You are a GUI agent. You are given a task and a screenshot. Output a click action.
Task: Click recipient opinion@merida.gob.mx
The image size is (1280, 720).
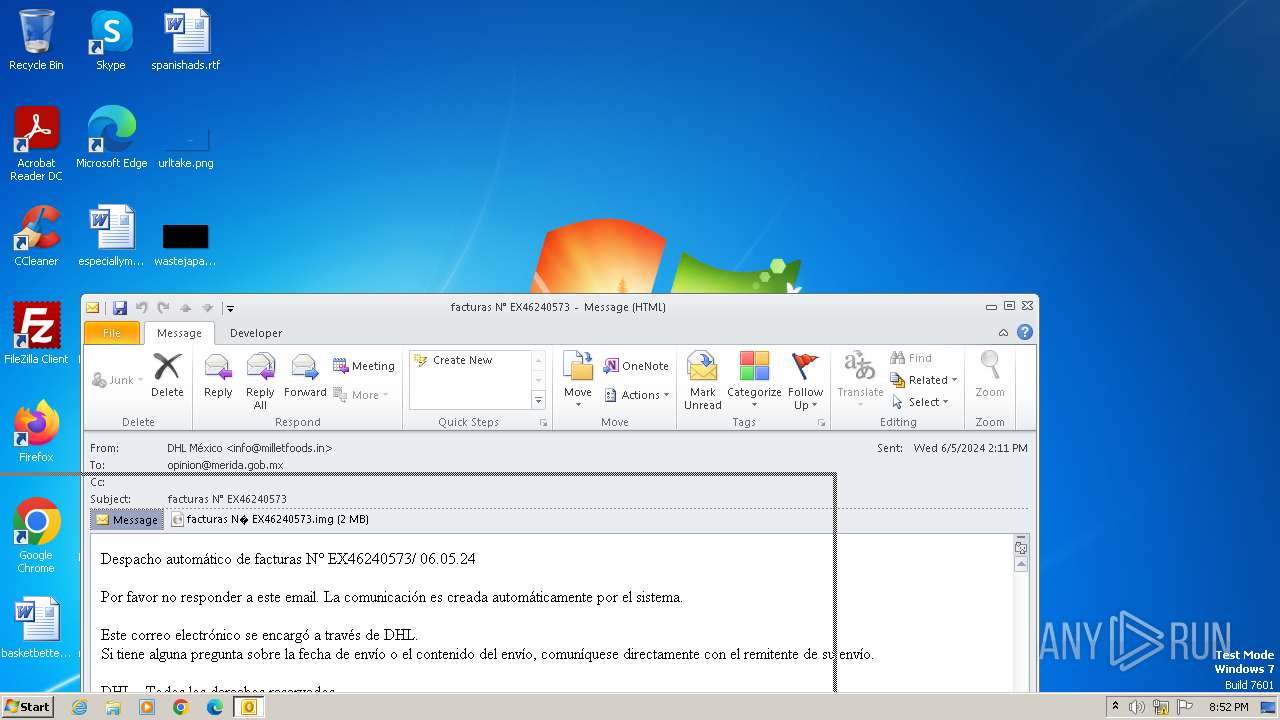[225, 465]
